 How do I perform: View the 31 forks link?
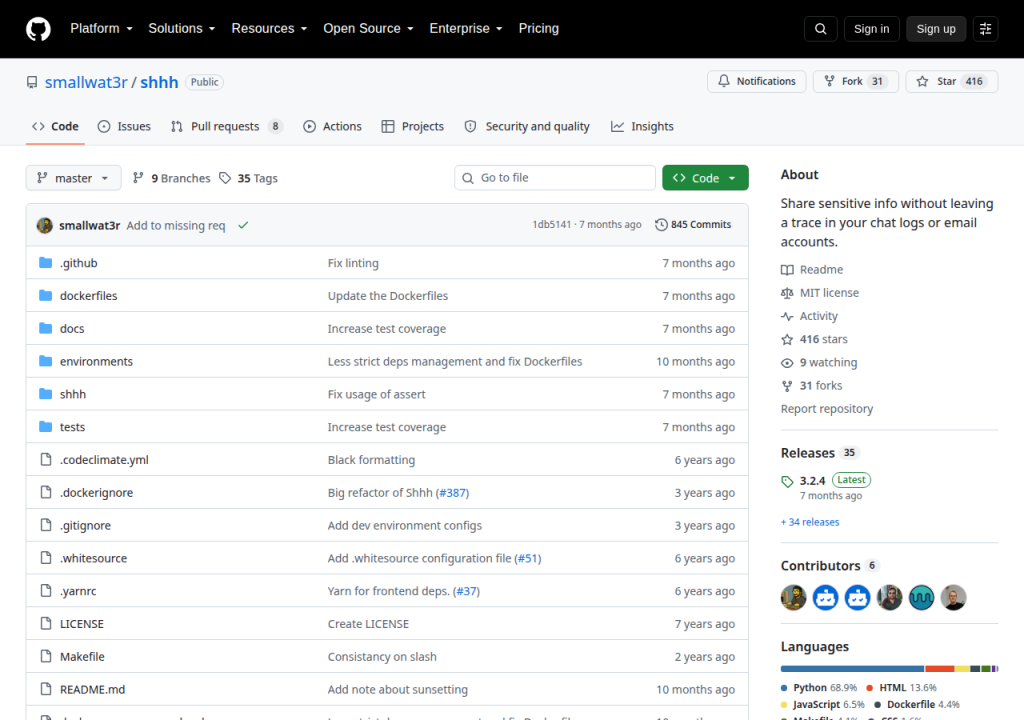coord(812,385)
